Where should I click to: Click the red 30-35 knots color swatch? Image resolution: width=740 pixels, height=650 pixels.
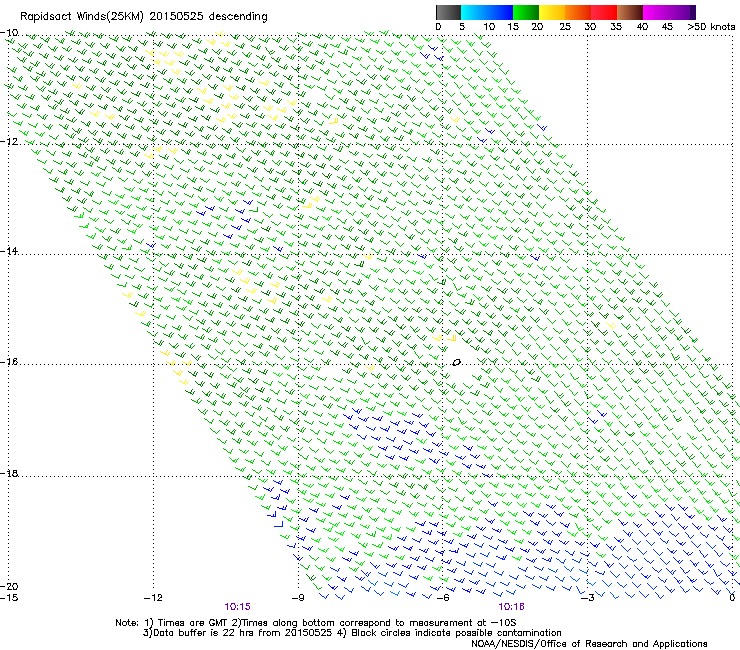[x=604, y=12]
